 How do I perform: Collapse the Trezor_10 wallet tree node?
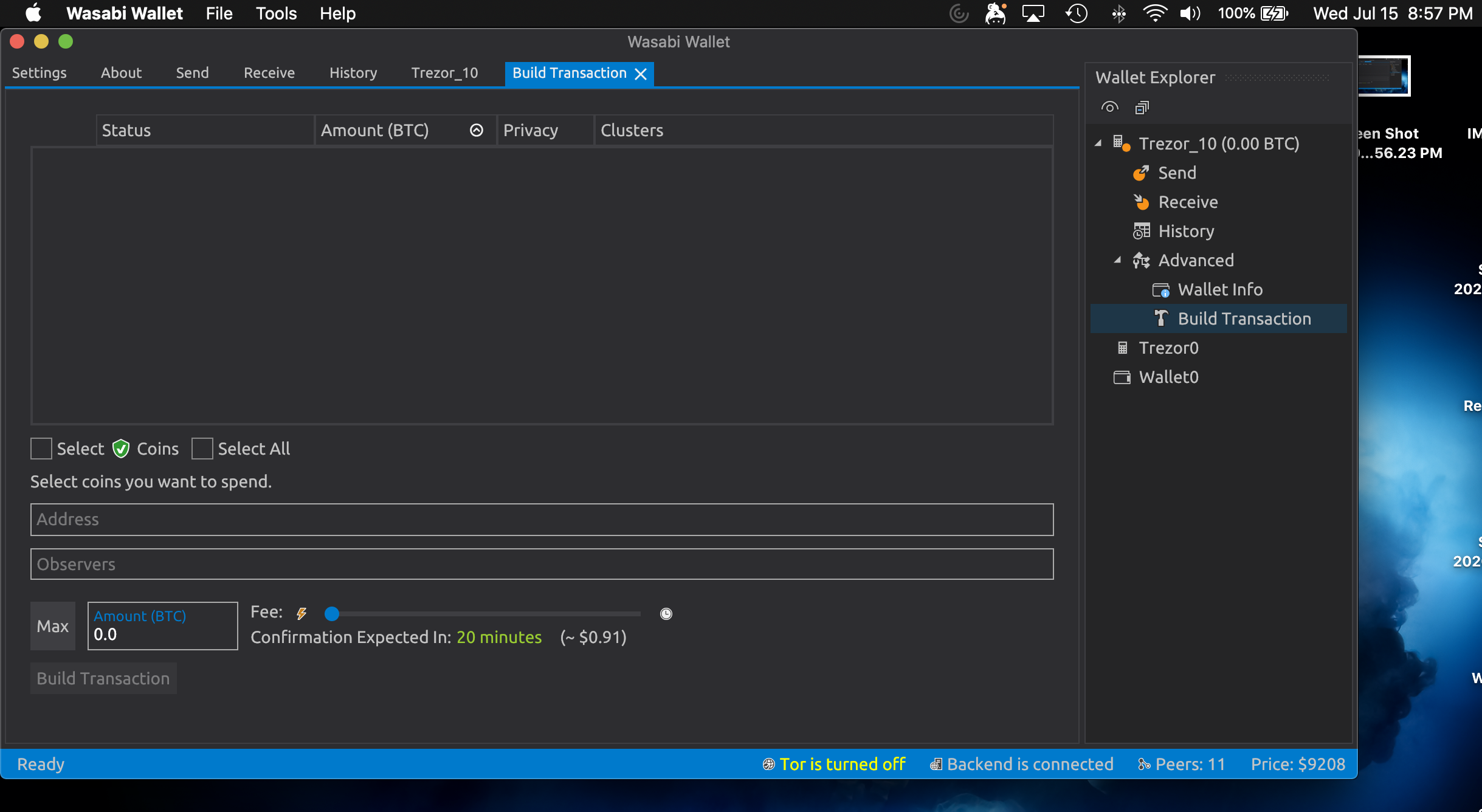click(1098, 144)
